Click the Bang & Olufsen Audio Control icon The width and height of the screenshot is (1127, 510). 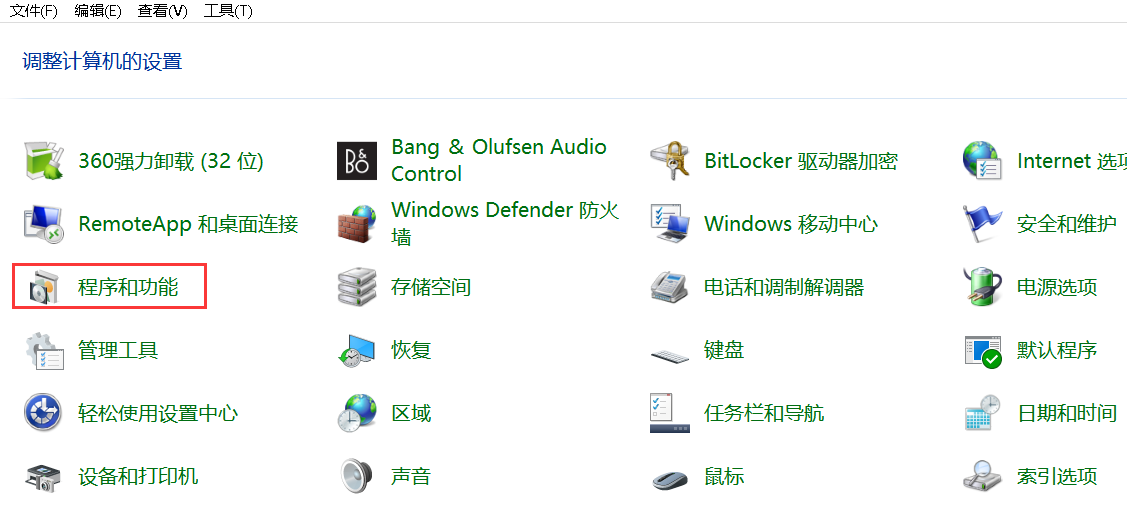click(357, 161)
